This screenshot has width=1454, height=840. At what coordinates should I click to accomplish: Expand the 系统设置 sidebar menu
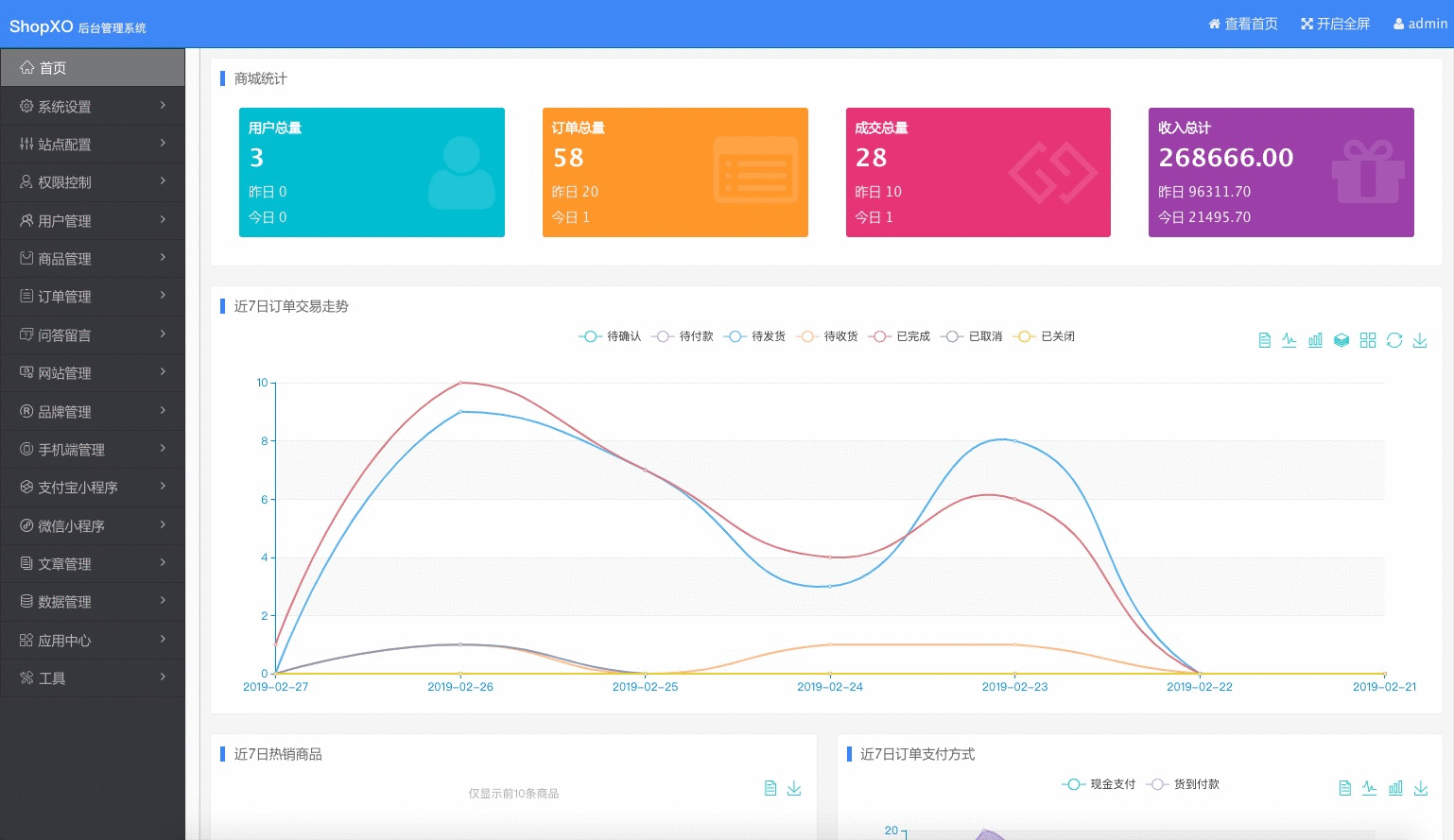(x=93, y=107)
